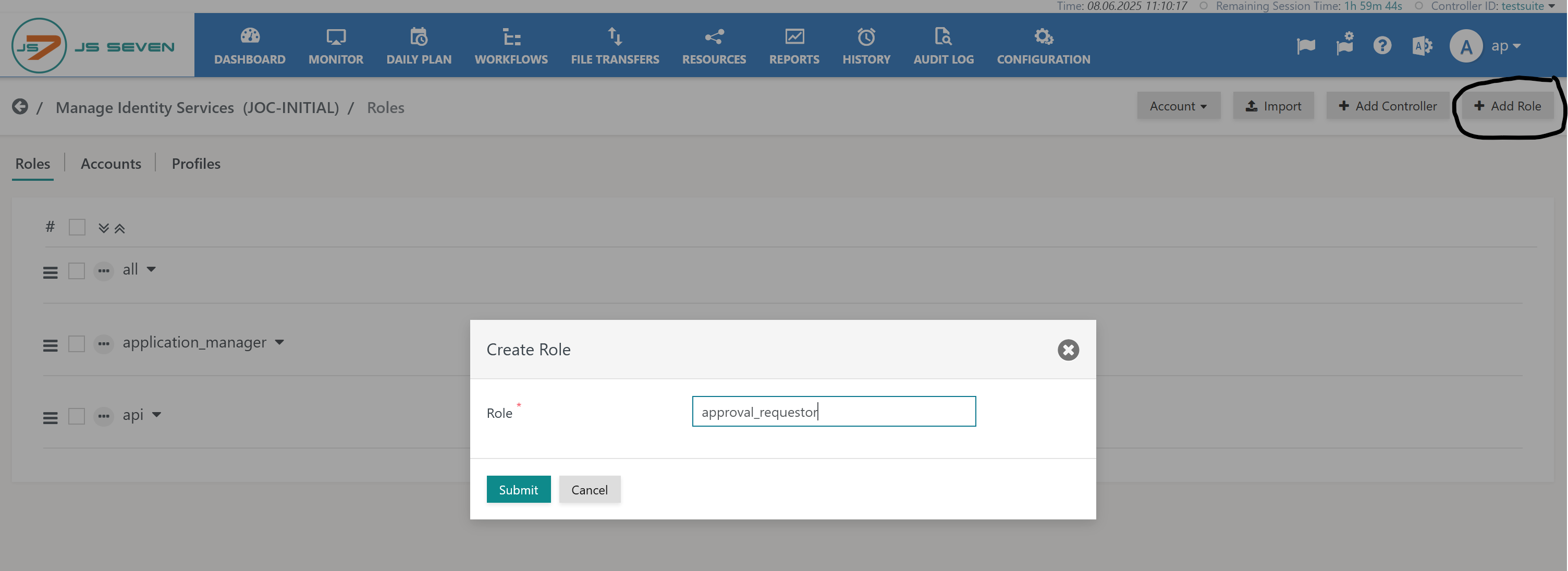The width and height of the screenshot is (1568, 571).
Task: Check the select-all roles checkbox
Action: coord(77,228)
